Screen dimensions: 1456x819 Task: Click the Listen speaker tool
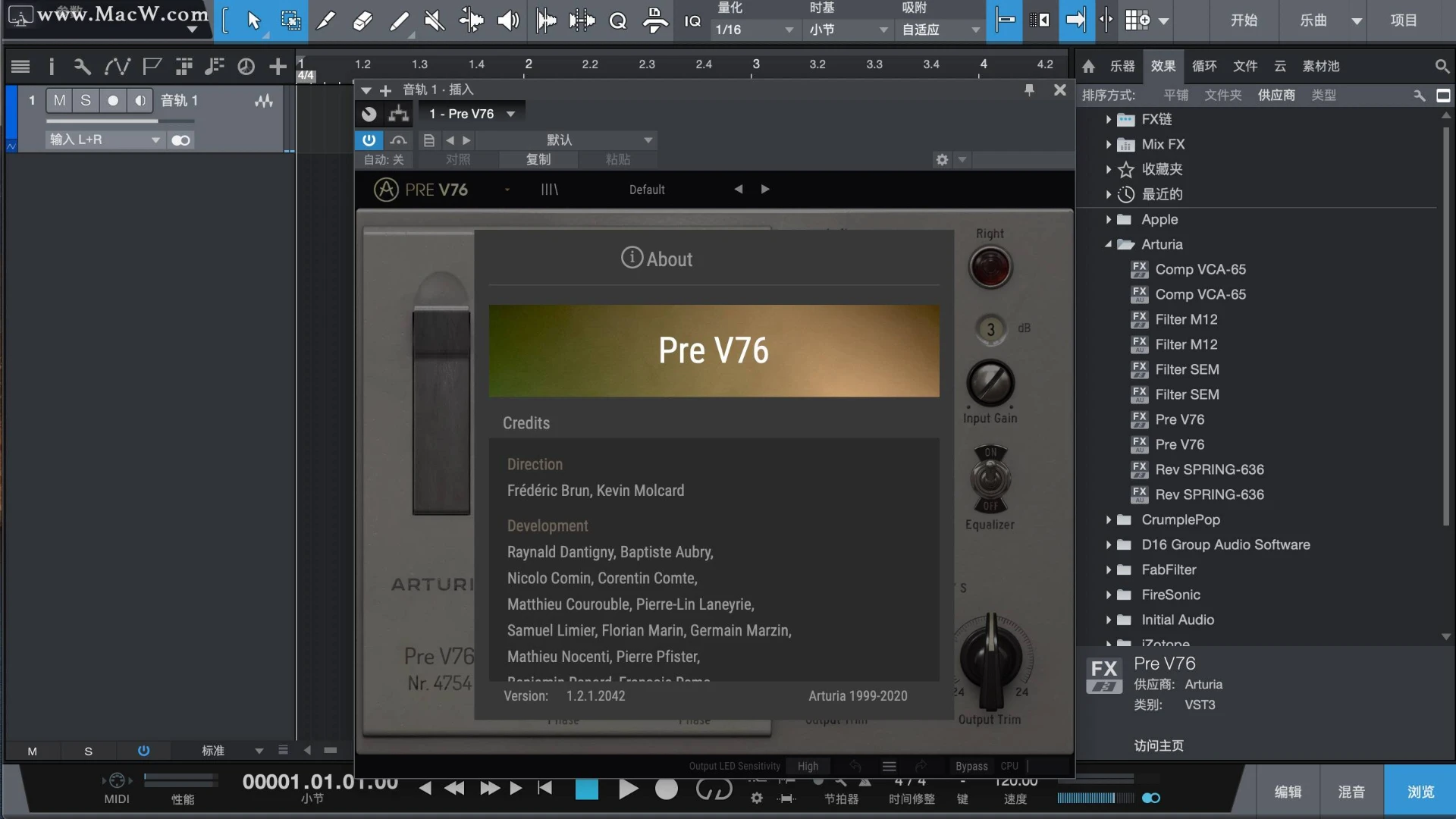(x=507, y=20)
